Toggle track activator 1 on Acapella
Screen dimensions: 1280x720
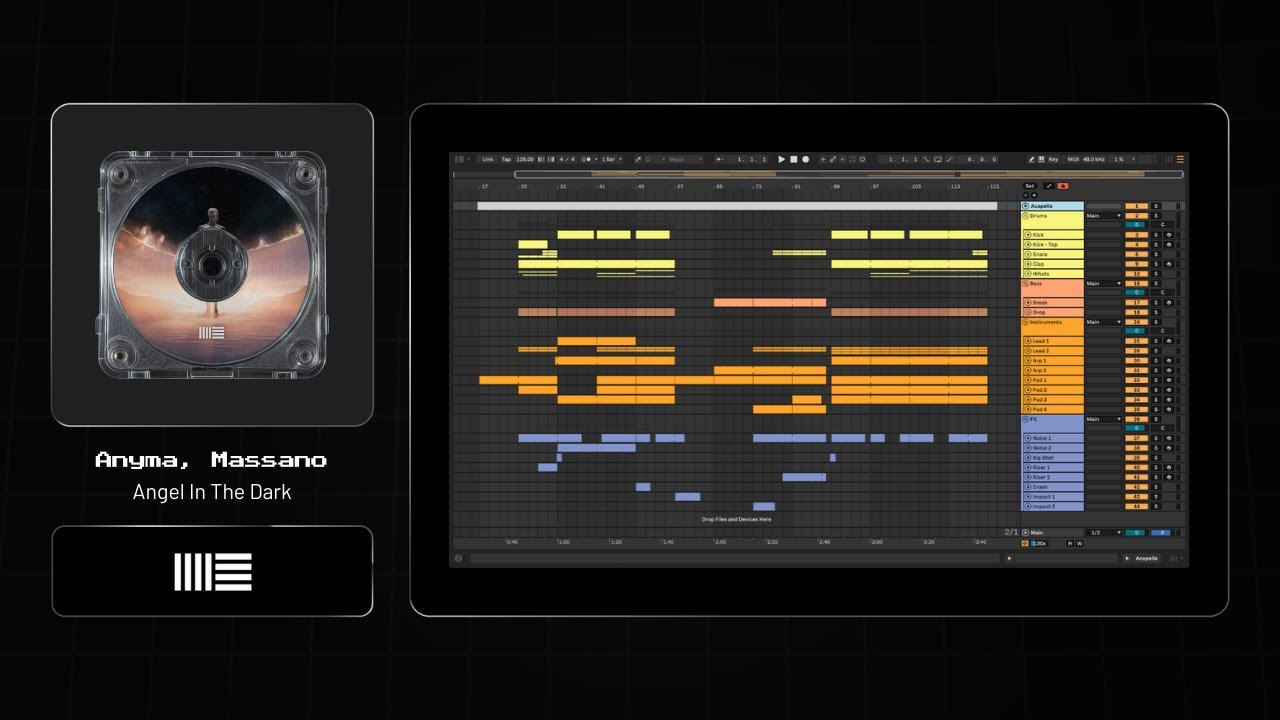coord(1136,206)
